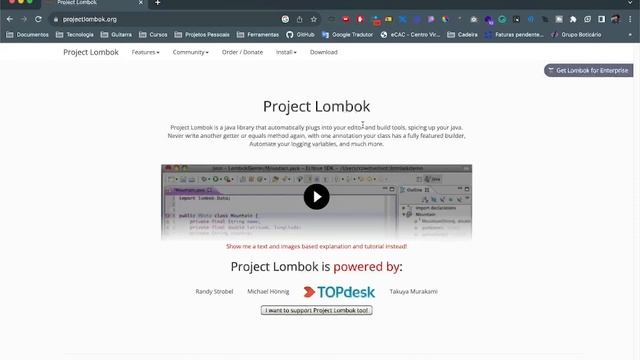Open the Tecnologia bookmark folder
Image resolution: width=640 pixels, height=360 pixels.
75,35
